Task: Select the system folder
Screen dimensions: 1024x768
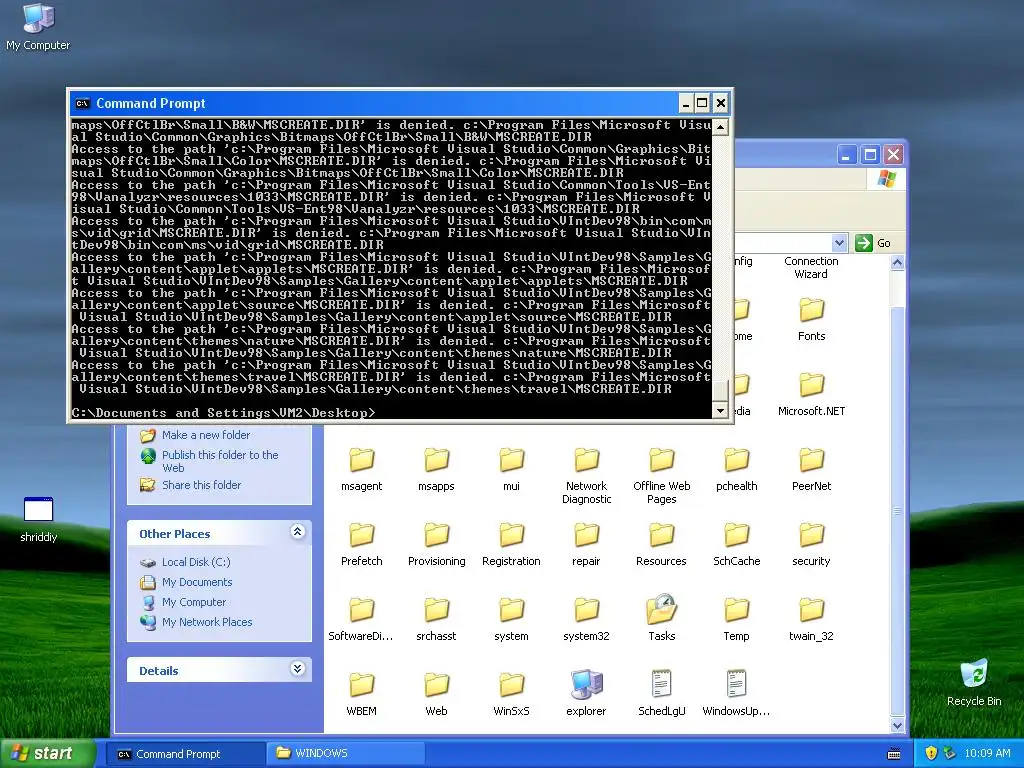Action: tap(511, 620)
